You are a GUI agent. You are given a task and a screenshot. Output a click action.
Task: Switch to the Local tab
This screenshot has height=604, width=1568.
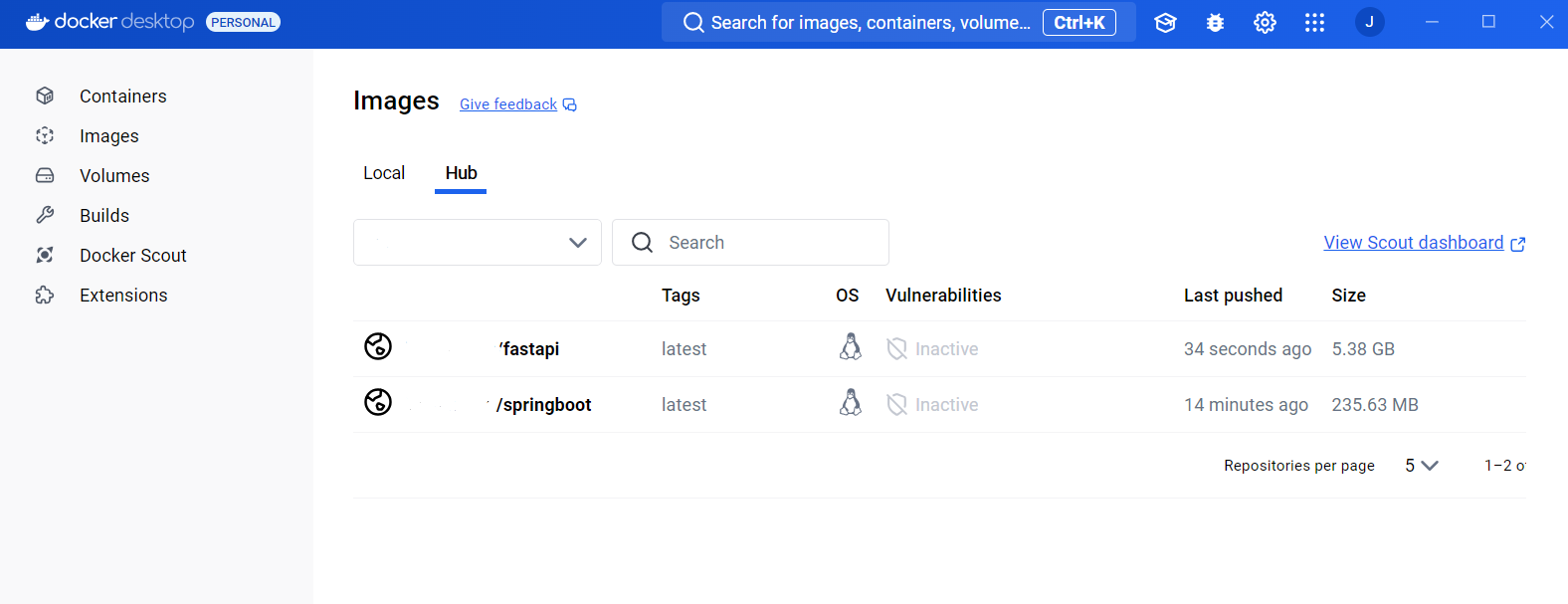[384, 173]
